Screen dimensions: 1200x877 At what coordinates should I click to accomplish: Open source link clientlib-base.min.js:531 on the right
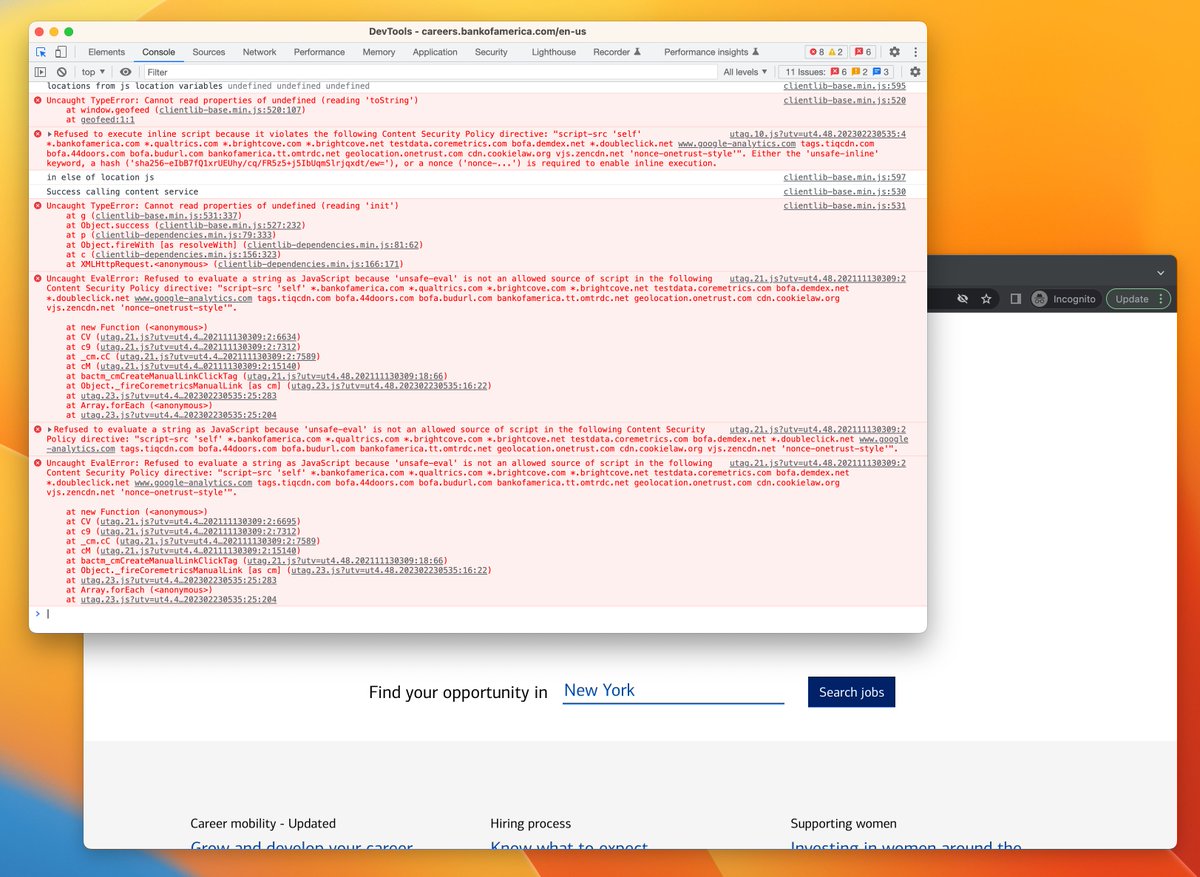[844, 206]
